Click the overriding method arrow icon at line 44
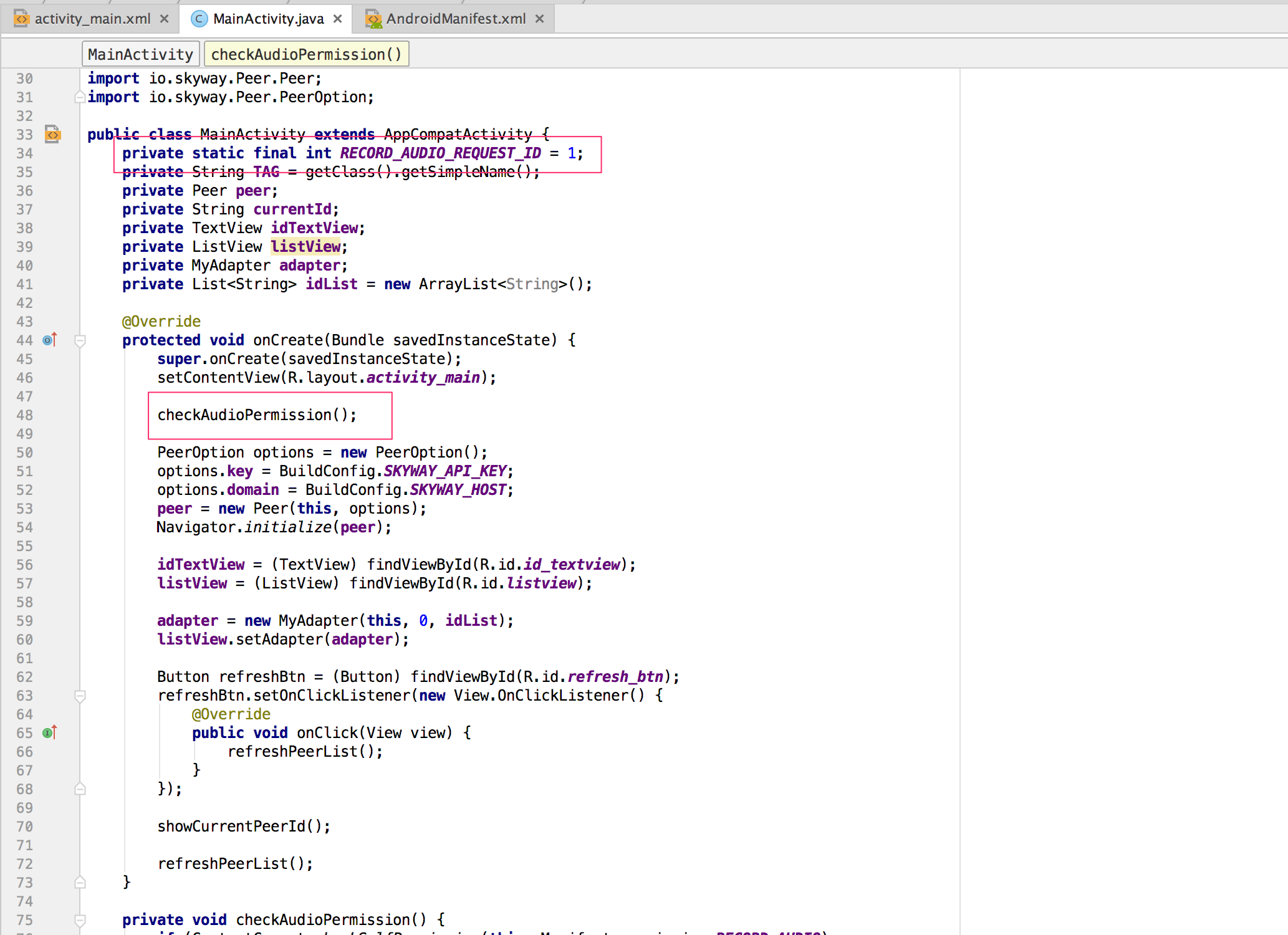The image size is (1288, 935). (49, 340)
